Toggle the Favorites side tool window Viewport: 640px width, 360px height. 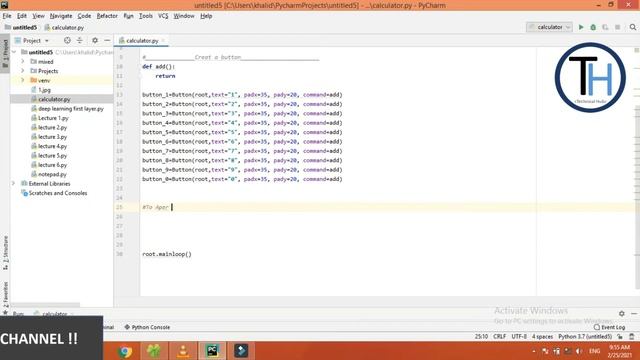click(x=5, y=297)
